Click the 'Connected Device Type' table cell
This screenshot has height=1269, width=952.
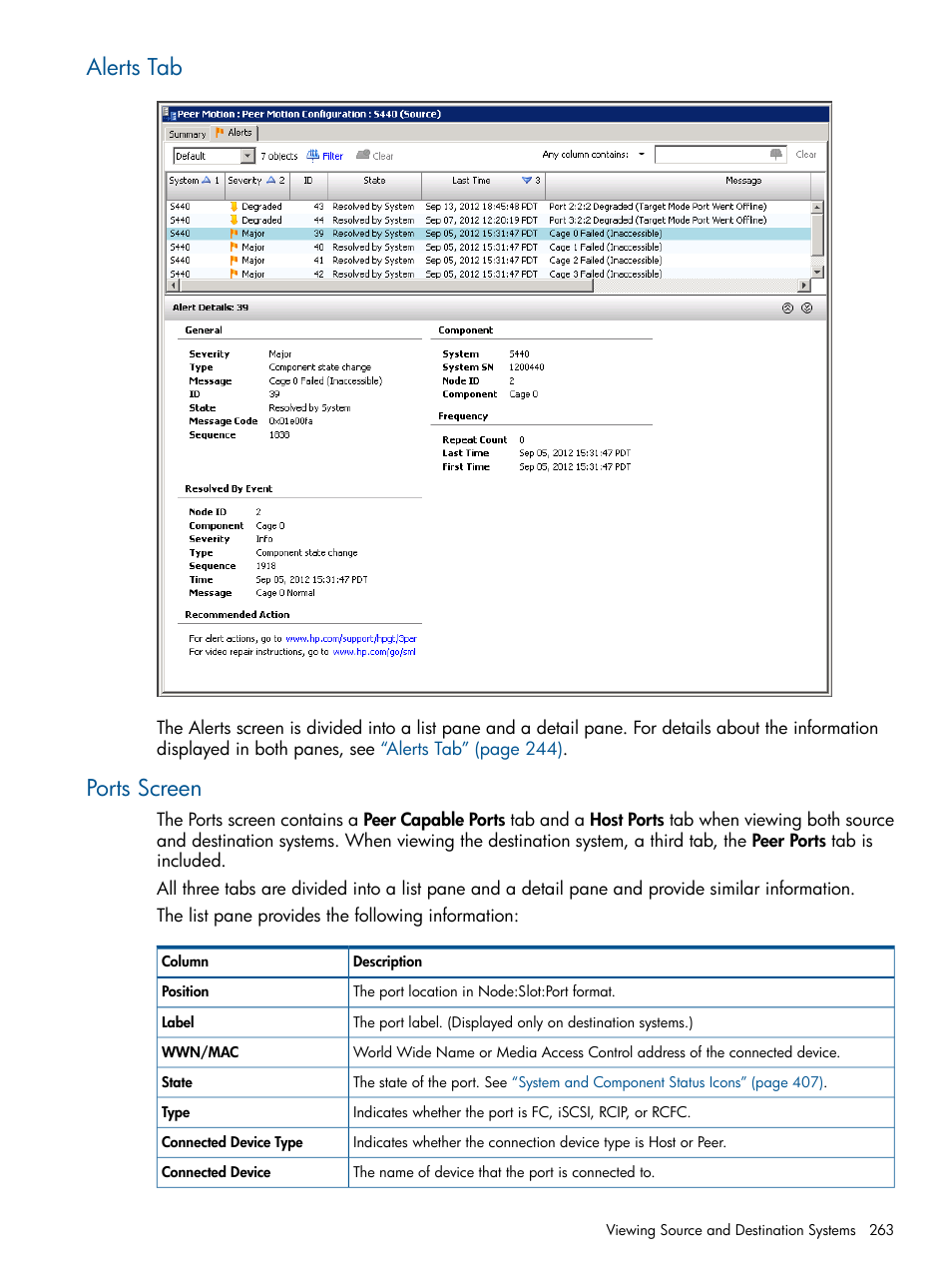[252, 1142]
